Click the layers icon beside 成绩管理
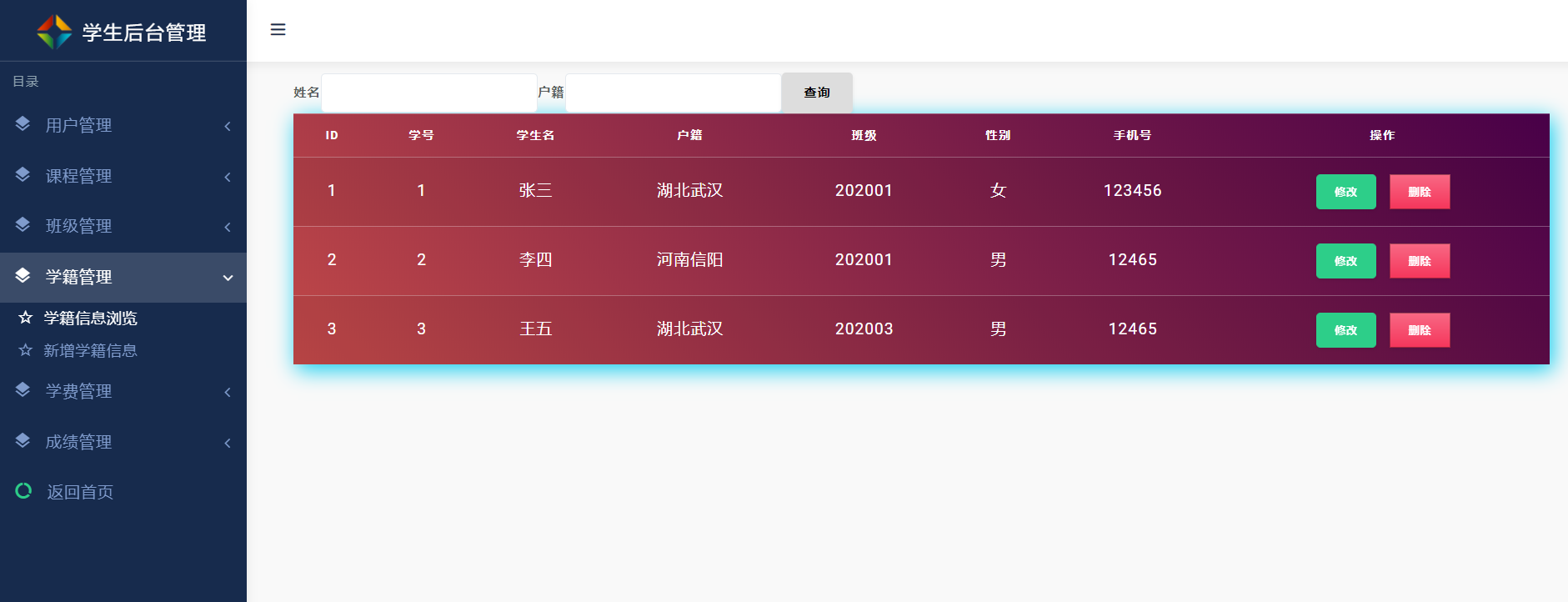 point(23,441)
